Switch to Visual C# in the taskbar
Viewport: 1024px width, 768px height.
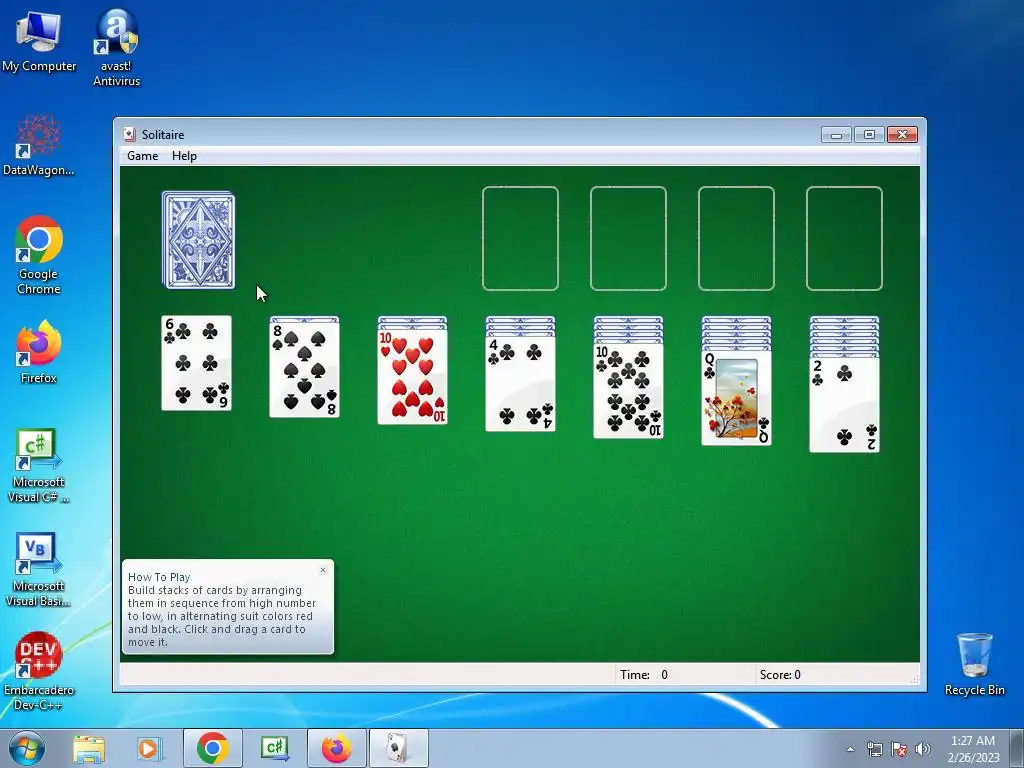click(x=274, y=748)
